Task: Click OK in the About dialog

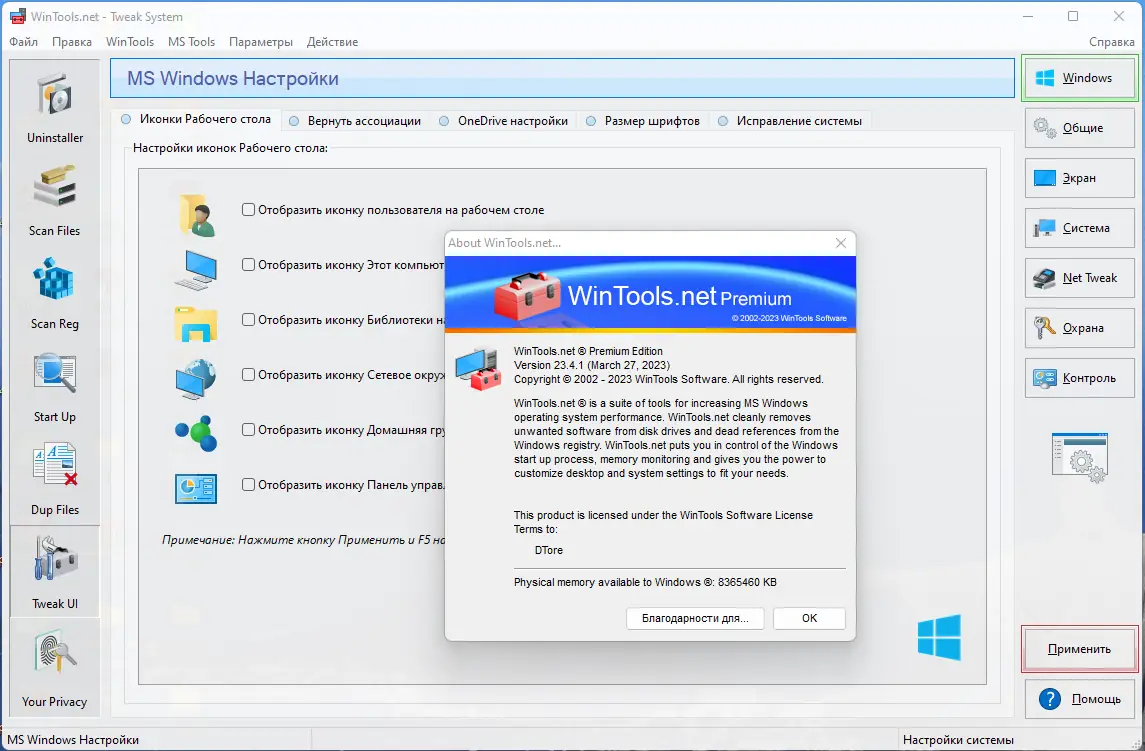Action: point(809,618)
